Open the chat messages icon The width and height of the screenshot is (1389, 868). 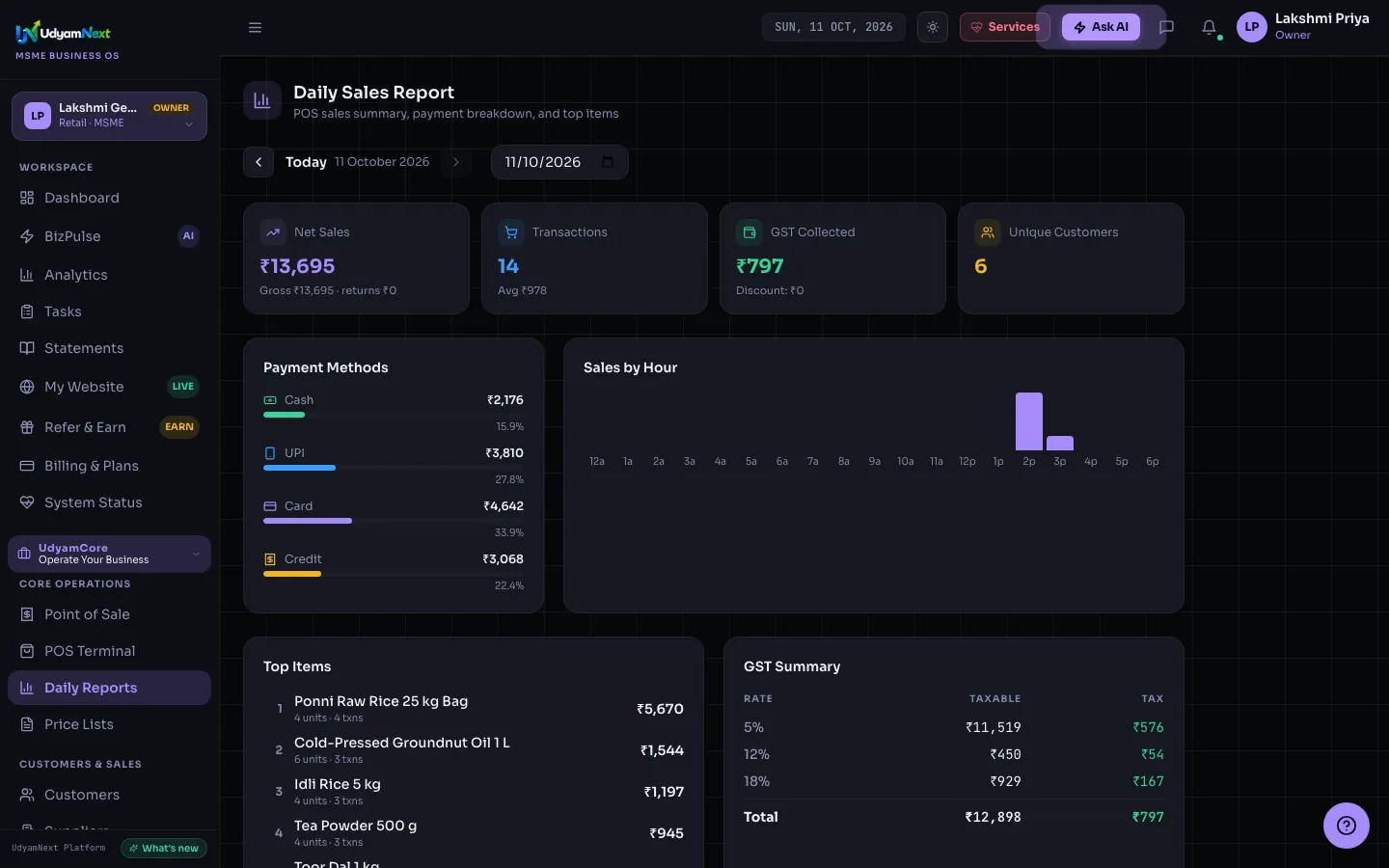pos(1166,27)
